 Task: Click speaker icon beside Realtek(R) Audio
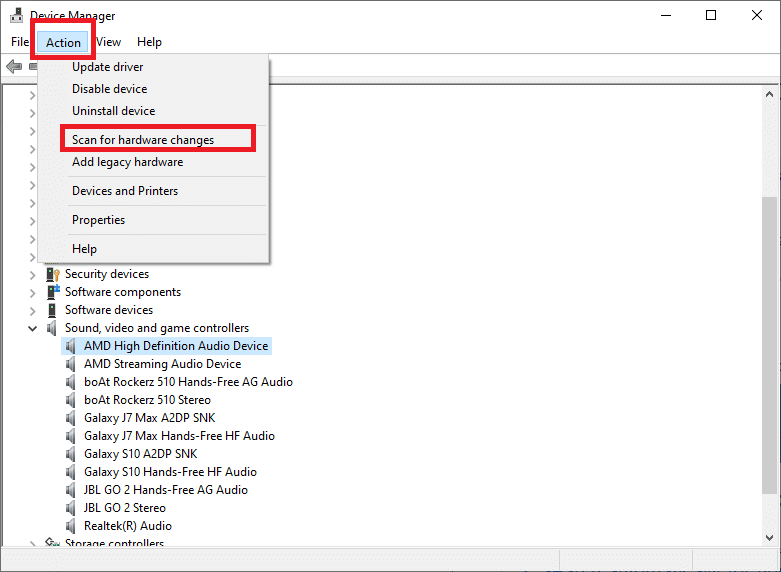[72, 526]
